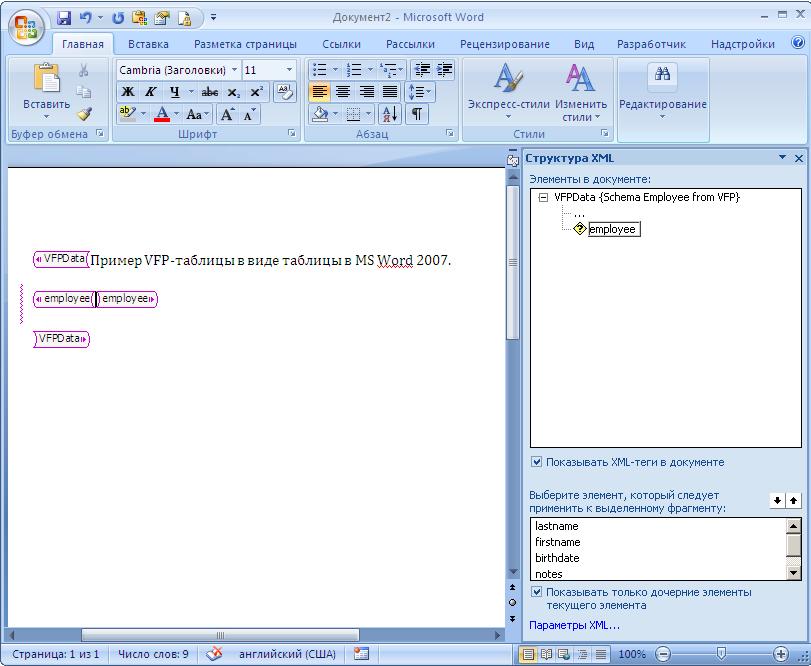The width and height of the screenshot is (811, 666).
Task: Choose lastname element from list
Action: click(557, 526)
